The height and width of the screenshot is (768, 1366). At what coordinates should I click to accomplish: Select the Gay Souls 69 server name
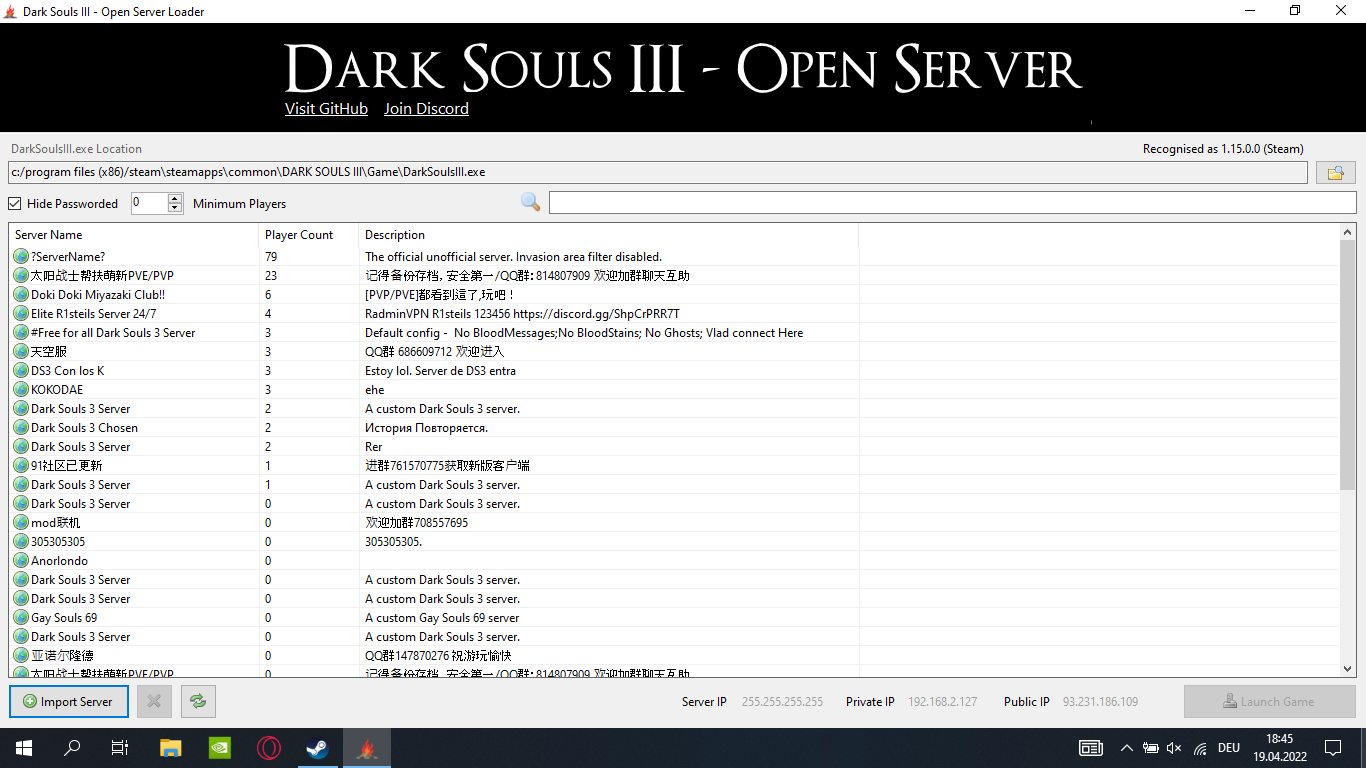pos(64,618)
